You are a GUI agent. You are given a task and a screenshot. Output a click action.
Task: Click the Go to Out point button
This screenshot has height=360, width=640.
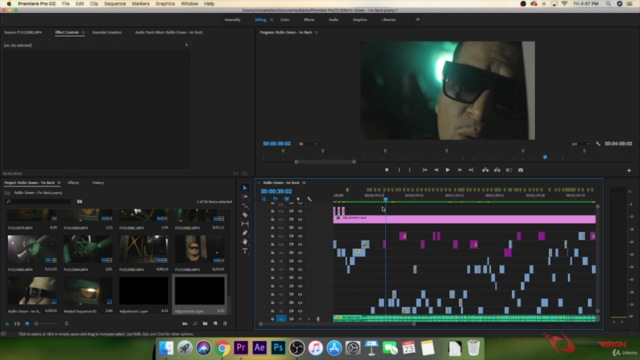point(471,170)
